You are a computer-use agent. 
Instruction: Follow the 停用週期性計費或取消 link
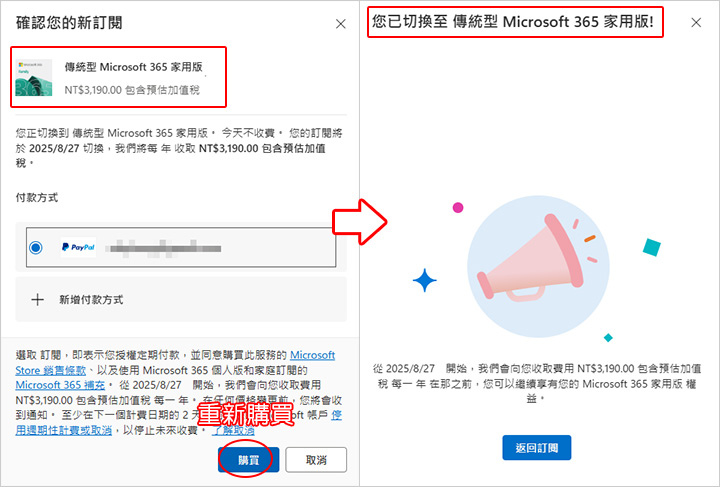tap(179, 423)
